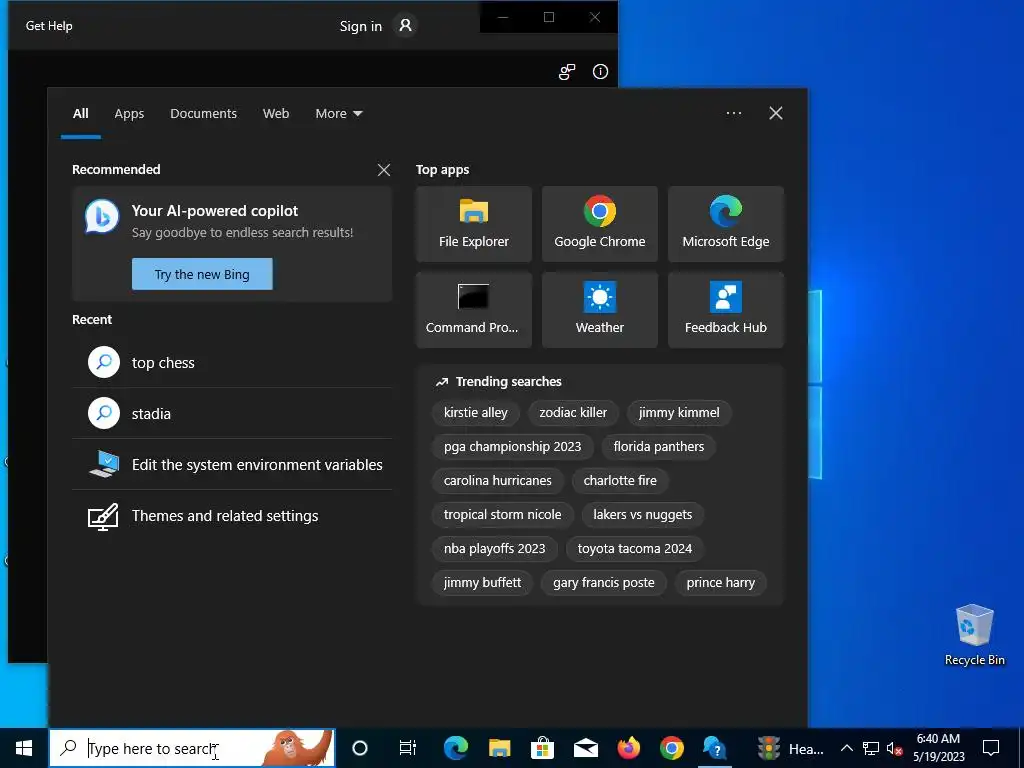Focus the Type here to search box
1024x768 pixels.
point(192,748)
